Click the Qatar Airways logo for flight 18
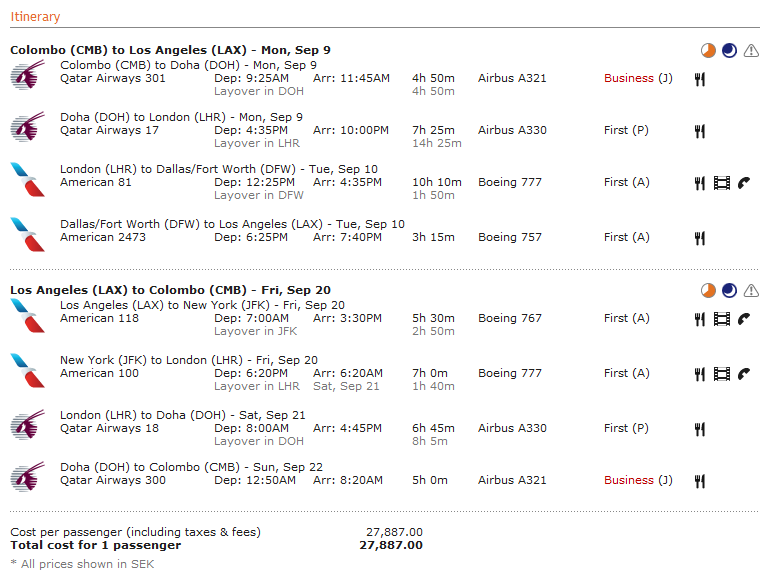770x572 pixels. (x=27, y=426)
